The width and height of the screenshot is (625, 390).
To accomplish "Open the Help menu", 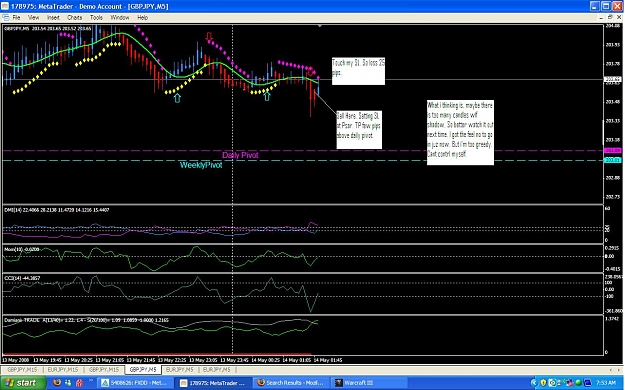I will pos(142,18).
